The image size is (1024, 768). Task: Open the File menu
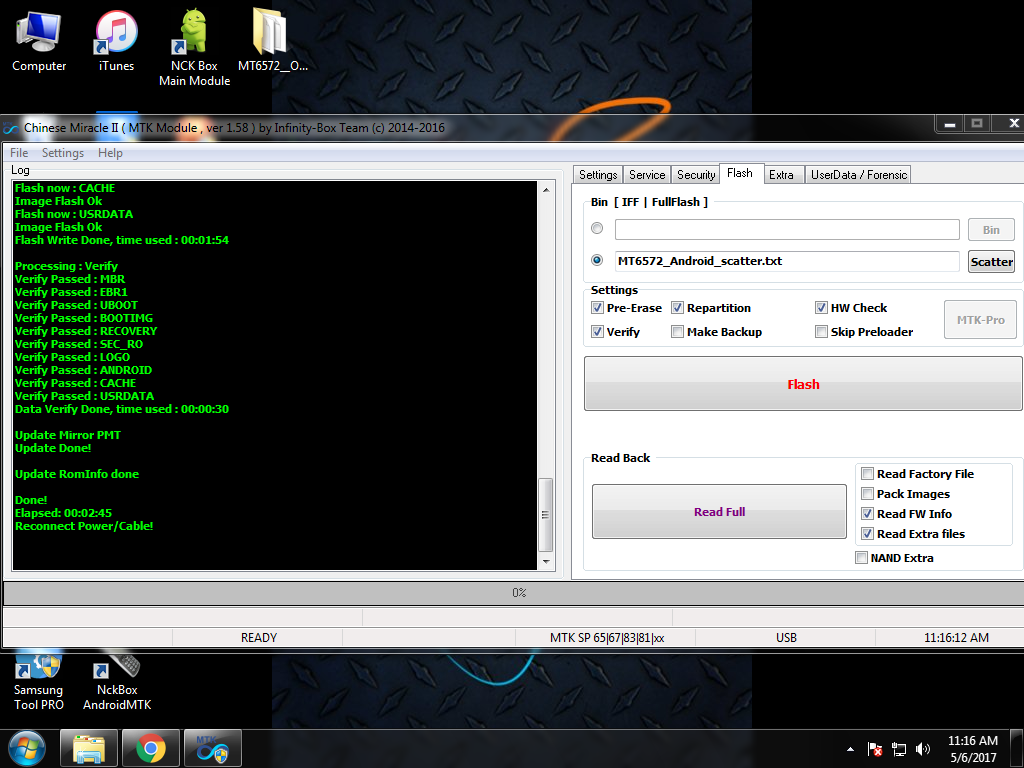tap(19, 153)
